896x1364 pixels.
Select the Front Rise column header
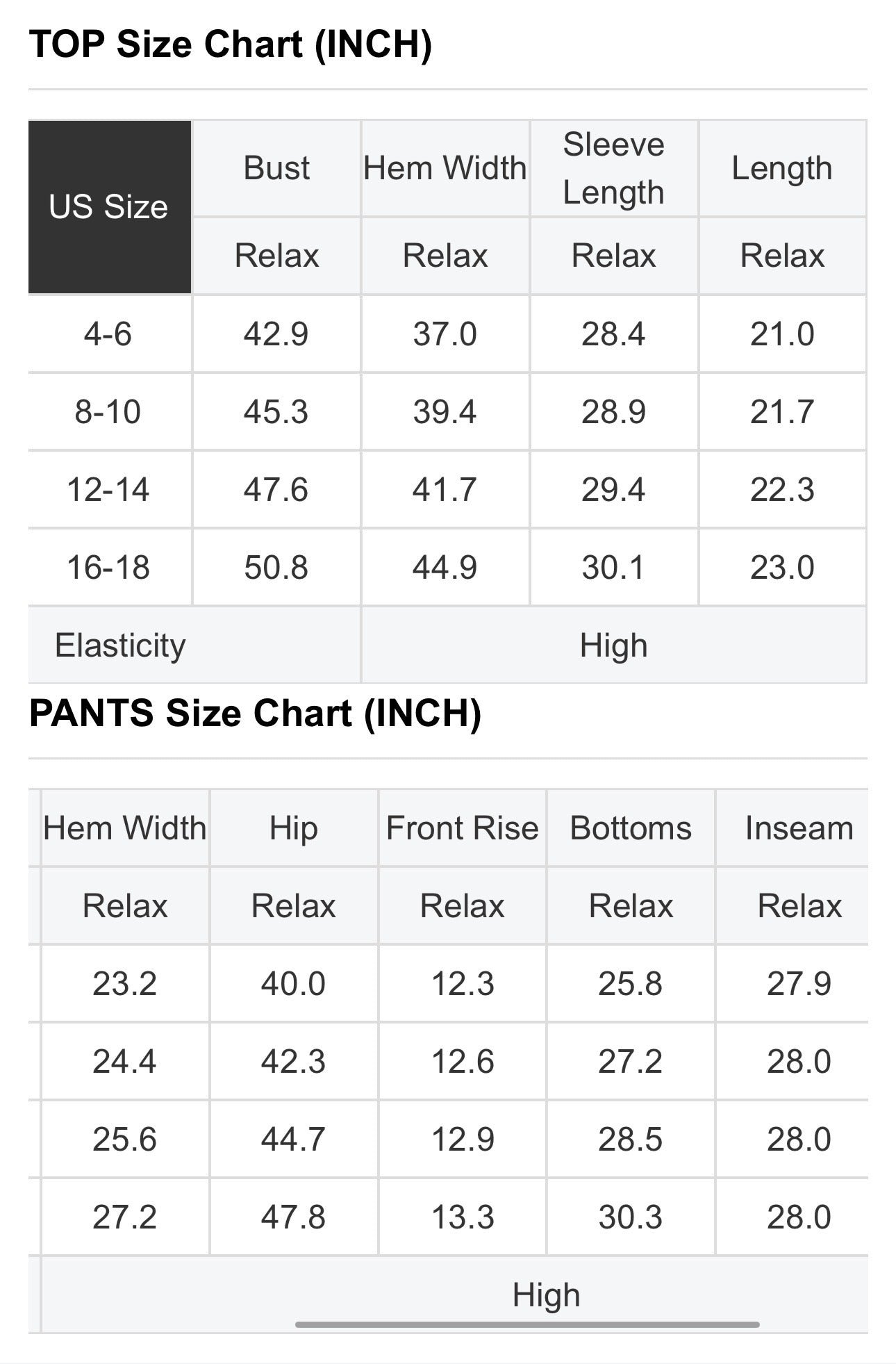click(463, 828)
